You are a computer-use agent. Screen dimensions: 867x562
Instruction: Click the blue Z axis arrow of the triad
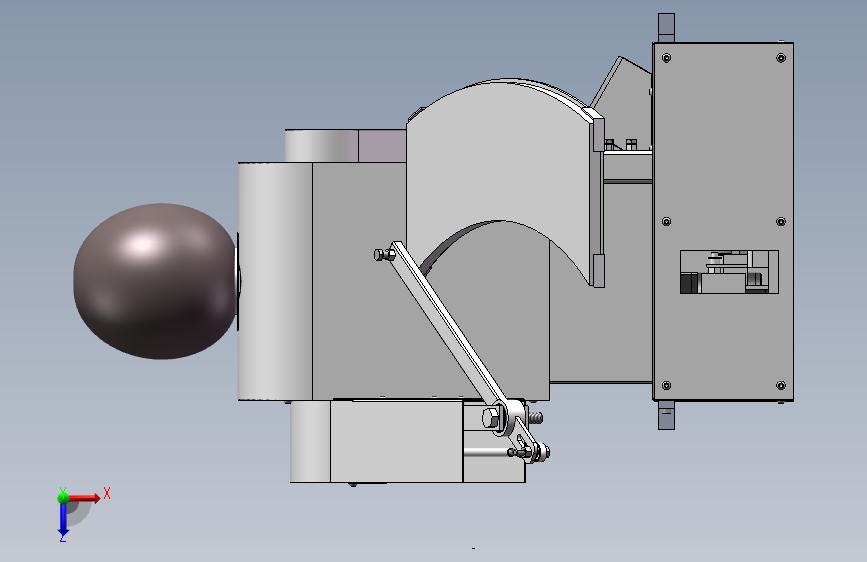[x=63, y=520]
